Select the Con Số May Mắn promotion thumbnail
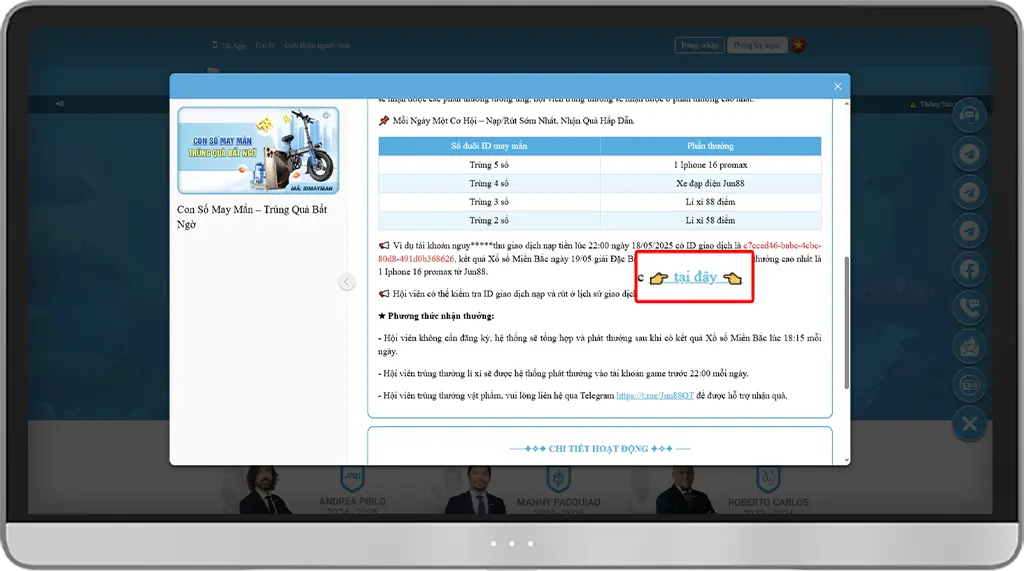Image resolution: width=1024 pixels, height=571 pixels. point(258,150)
